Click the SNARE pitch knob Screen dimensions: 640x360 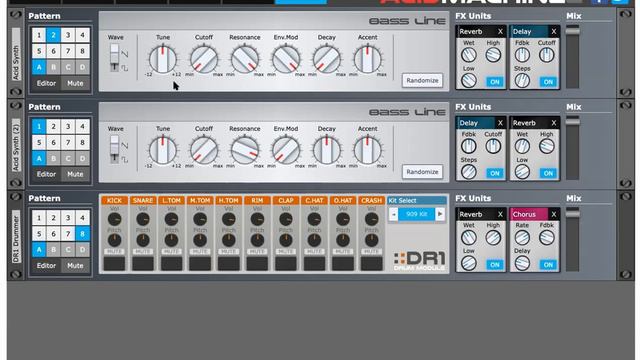coord(143,240)
